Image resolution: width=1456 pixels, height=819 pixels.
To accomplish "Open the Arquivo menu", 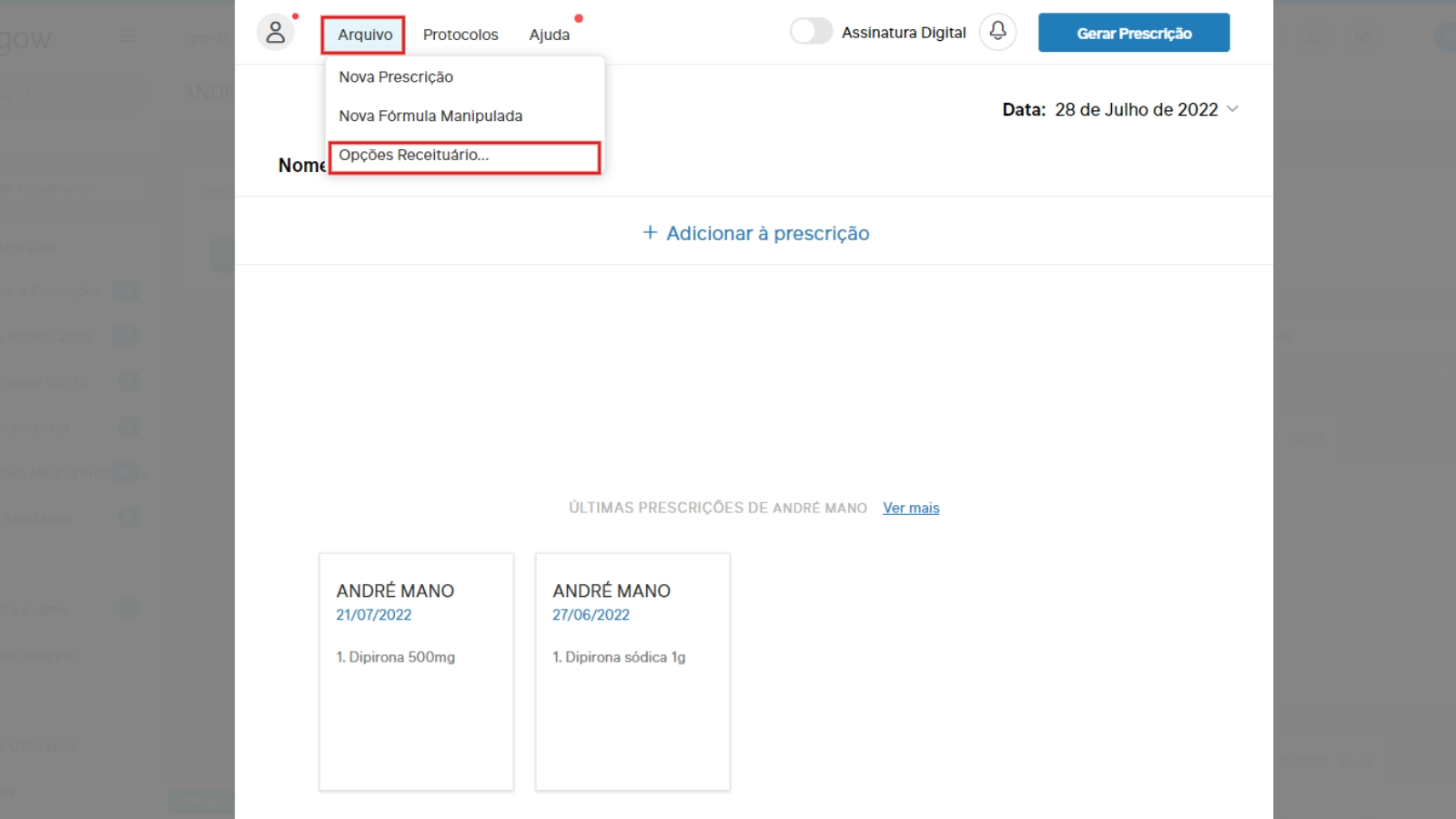I will pyautogui.click(x=364, y=35).
